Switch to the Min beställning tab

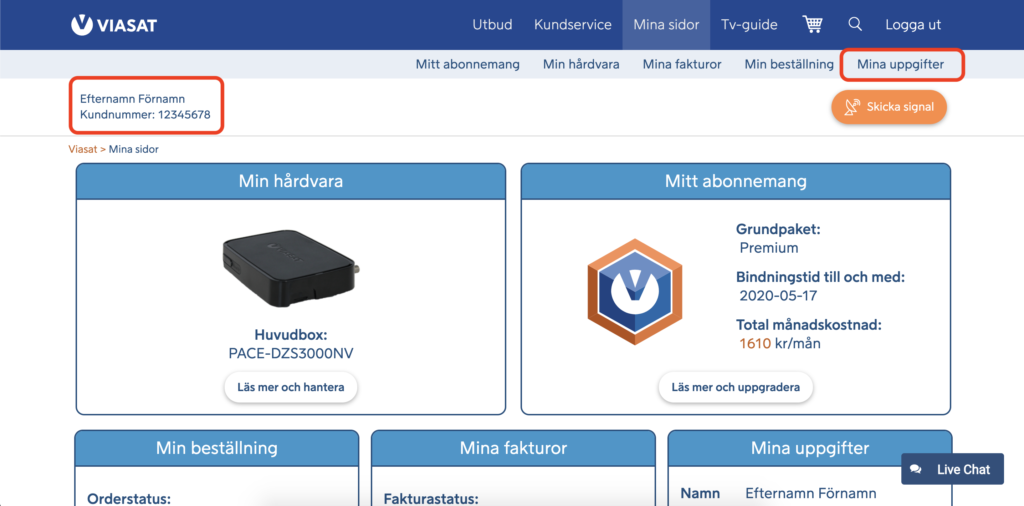click(x=789, y=65)
